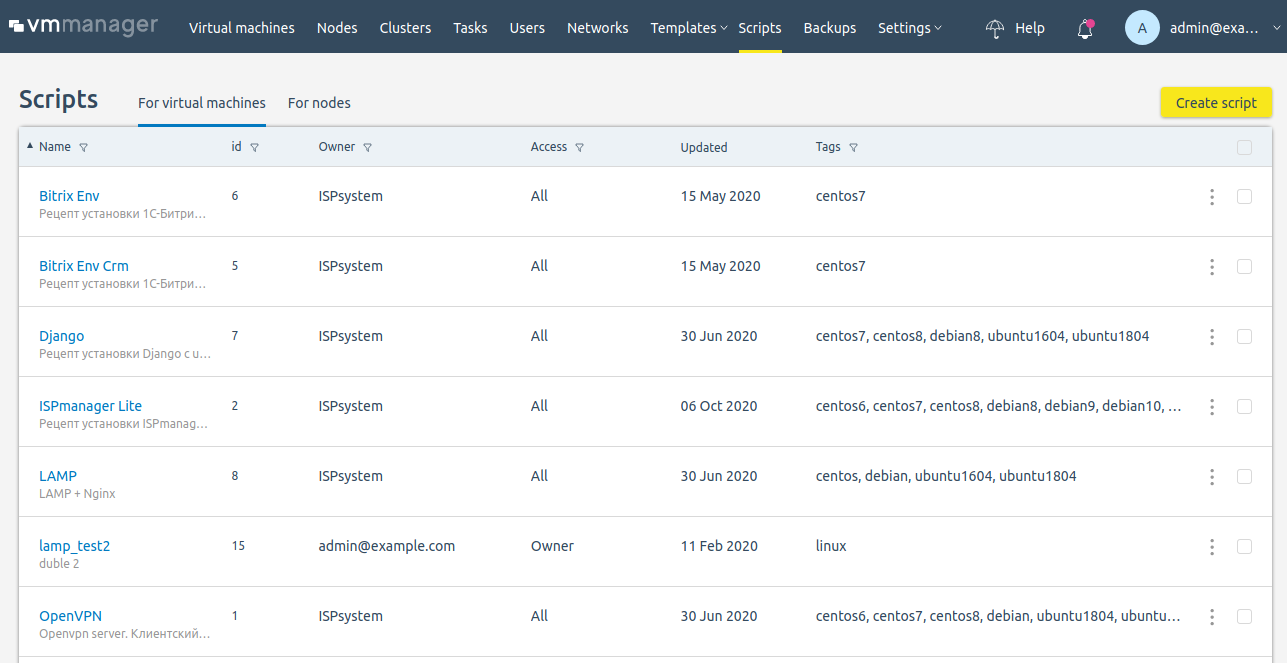Open three-dot menu for Bitrix Env Crm
Viewport: 1287px width, 663px height.
pos(1212,267)
